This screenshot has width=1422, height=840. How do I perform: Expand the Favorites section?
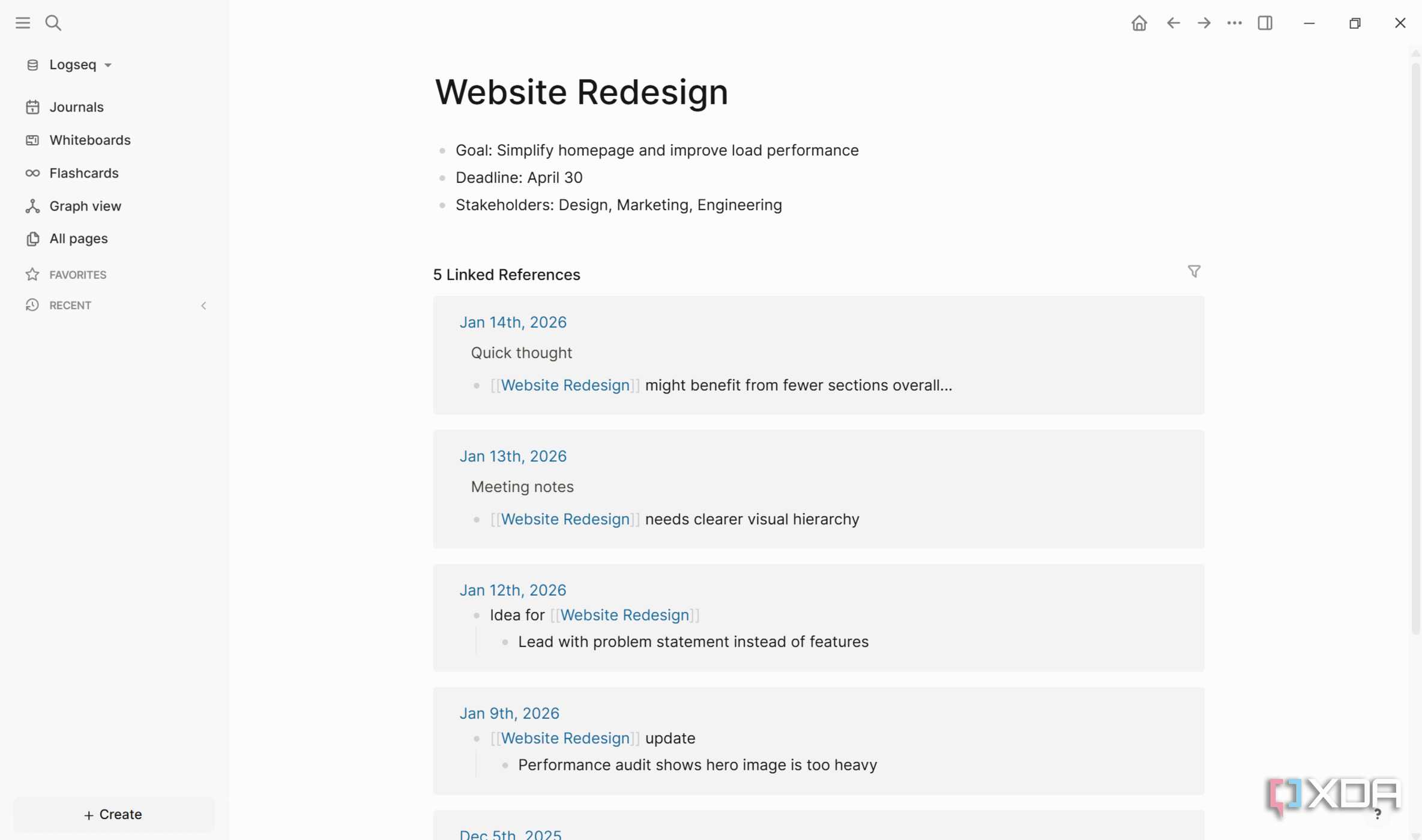coord(77,275)
